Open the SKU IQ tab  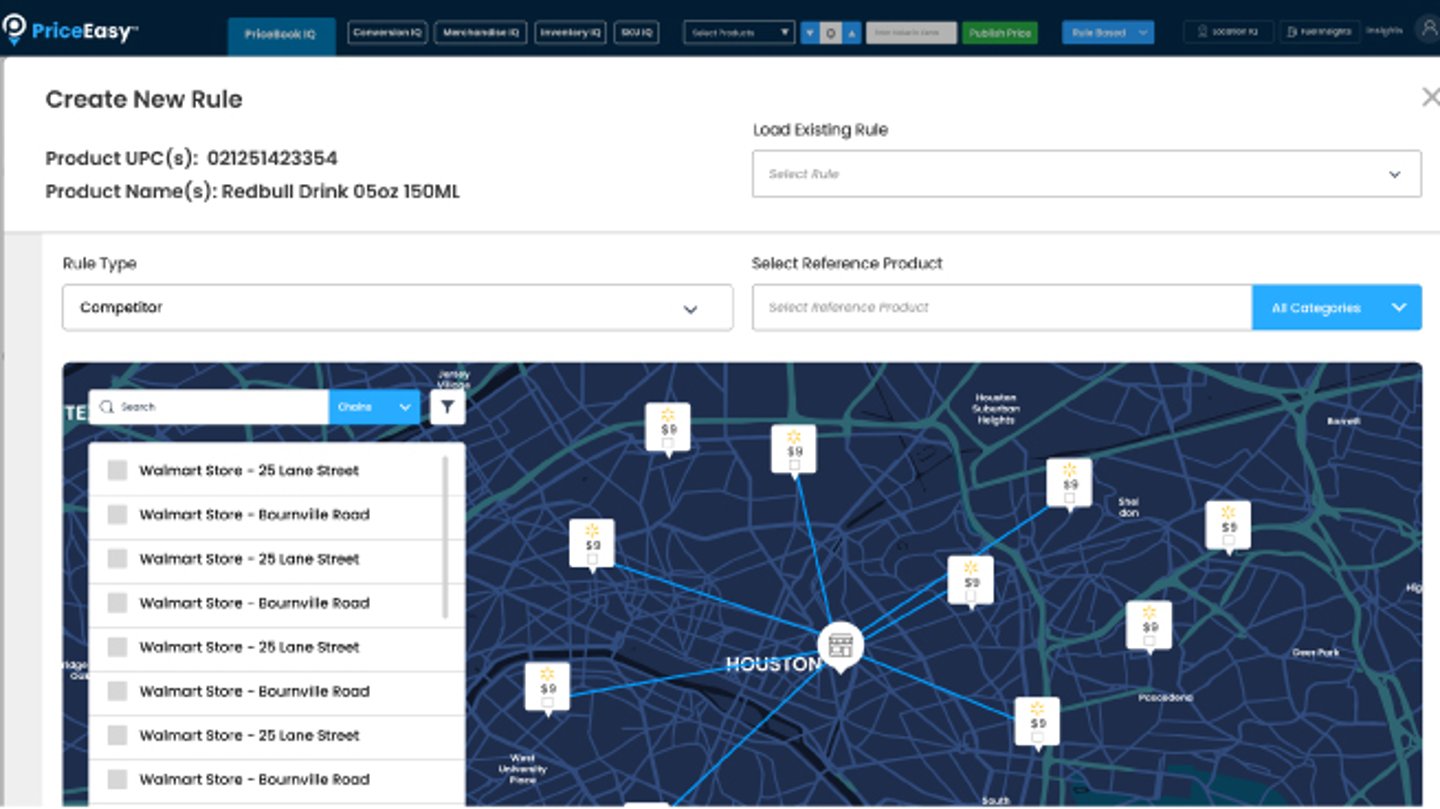(635, 33)
